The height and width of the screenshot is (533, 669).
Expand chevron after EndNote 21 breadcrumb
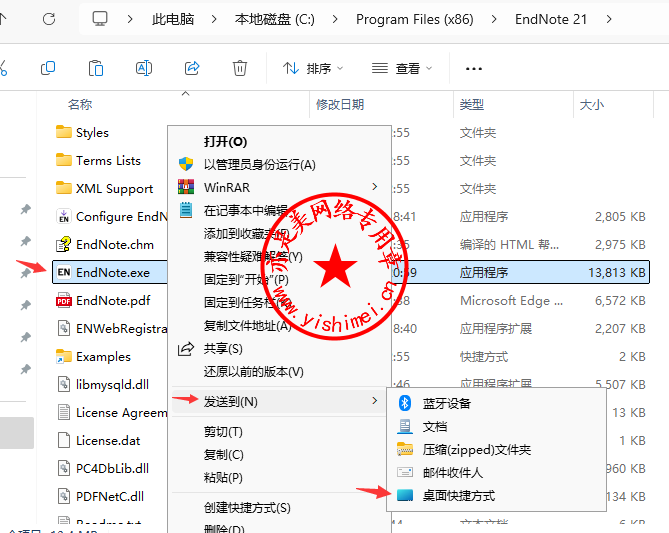pyautogui.click(x=609, y=19)
